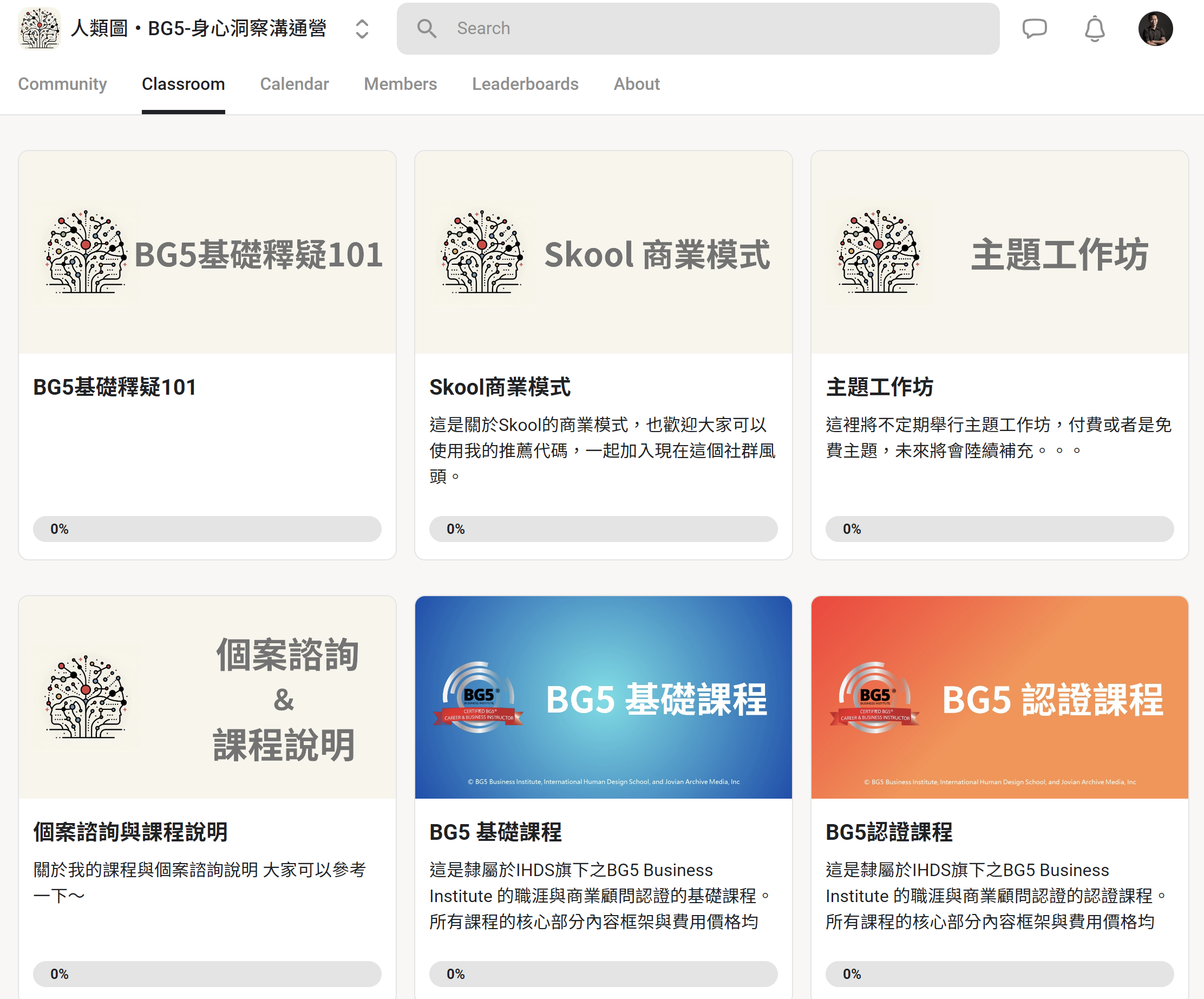Screen dimensions: 1204x999
Task: Switch to the Community tab
Action: [62, 84]
